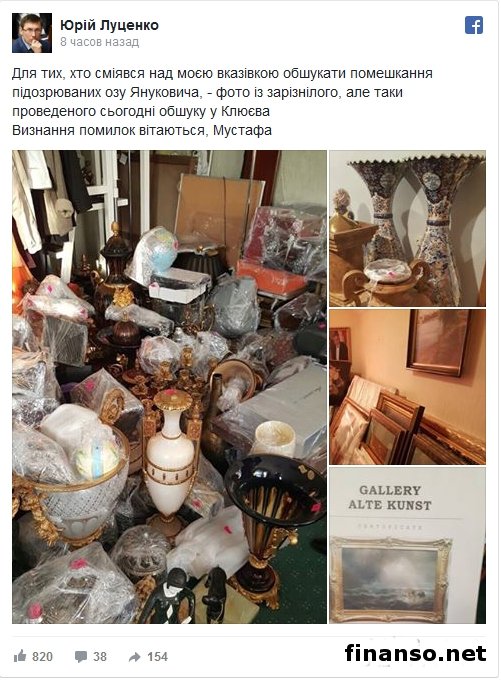Click the 154 shares count
The height and width of the screenshot is (681, 501).
click(157, 656)
